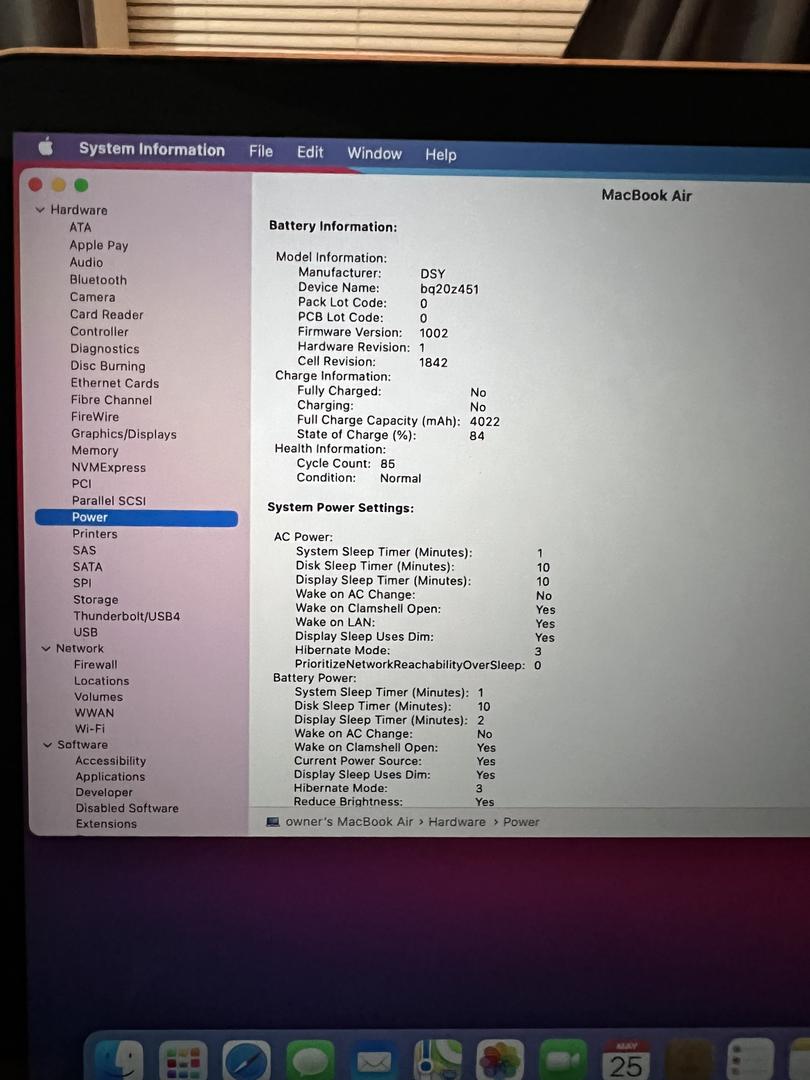Select Fibre Channel in the sidebar

click(x=111, y=399)
